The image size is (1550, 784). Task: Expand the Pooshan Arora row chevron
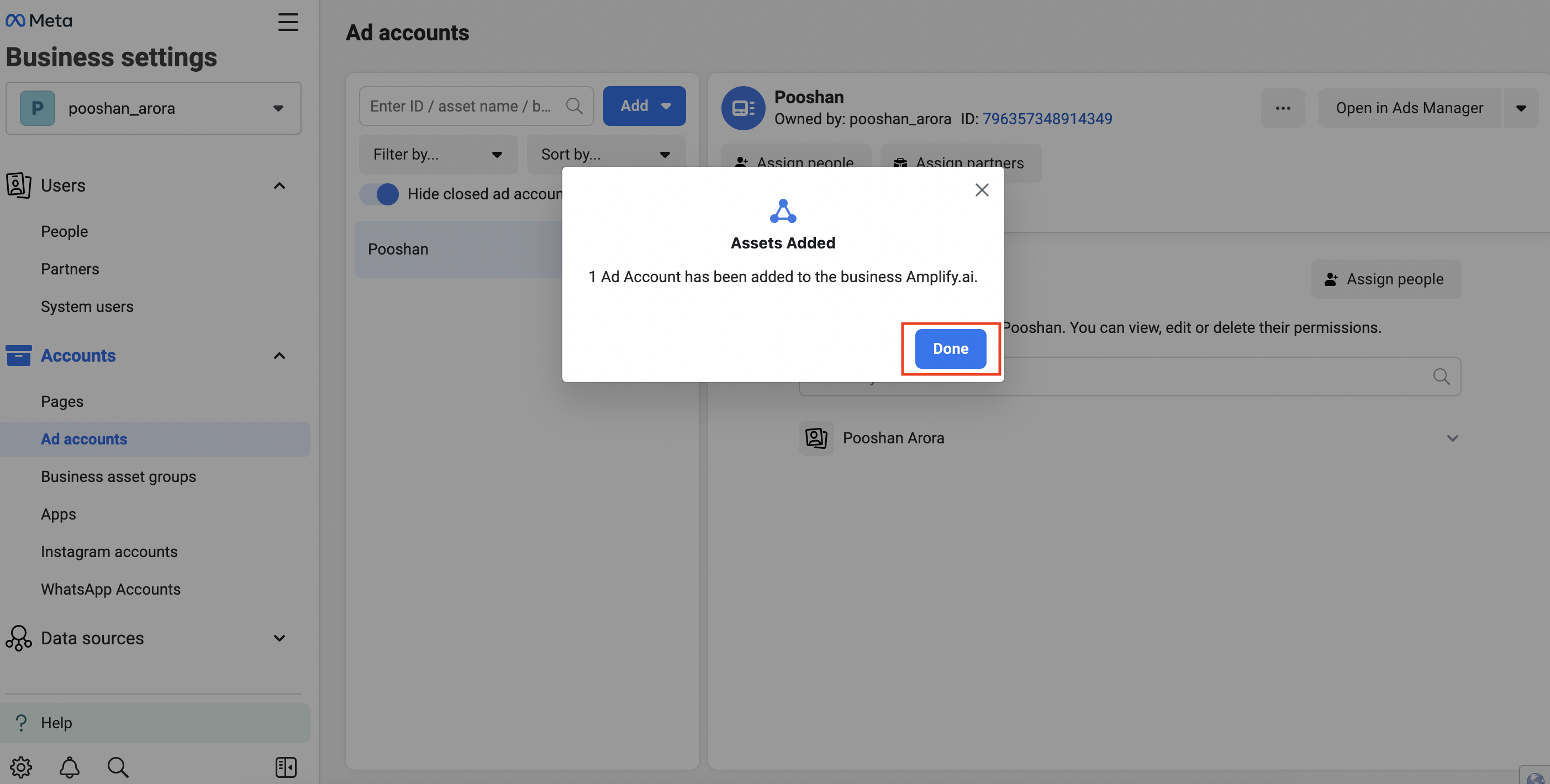[x=1453, y=438]
